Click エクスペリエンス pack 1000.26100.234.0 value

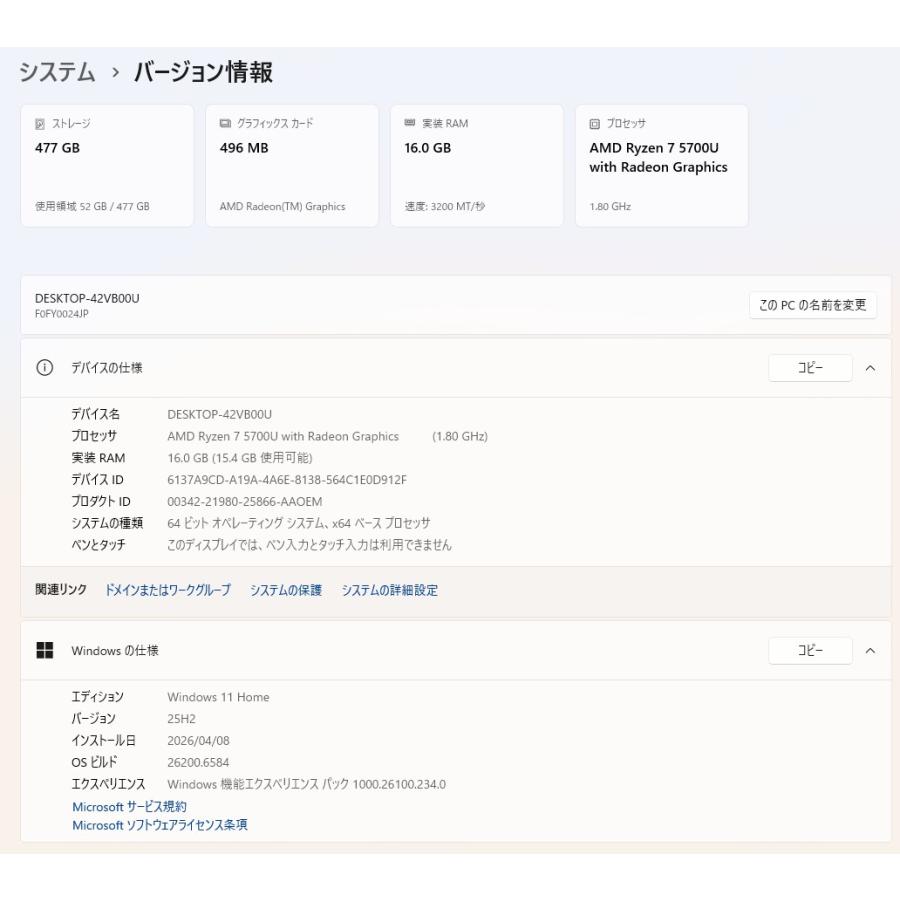[x=307, y=784]
